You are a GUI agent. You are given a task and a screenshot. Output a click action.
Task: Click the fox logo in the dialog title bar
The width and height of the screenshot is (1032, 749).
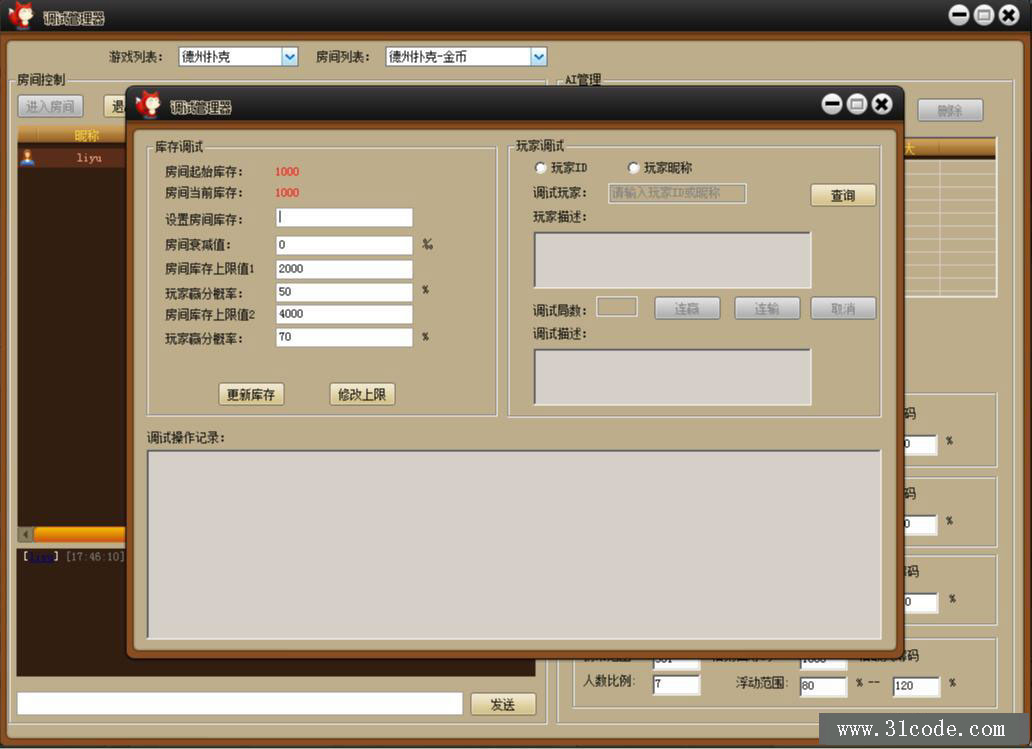click(x=148, y=105)
